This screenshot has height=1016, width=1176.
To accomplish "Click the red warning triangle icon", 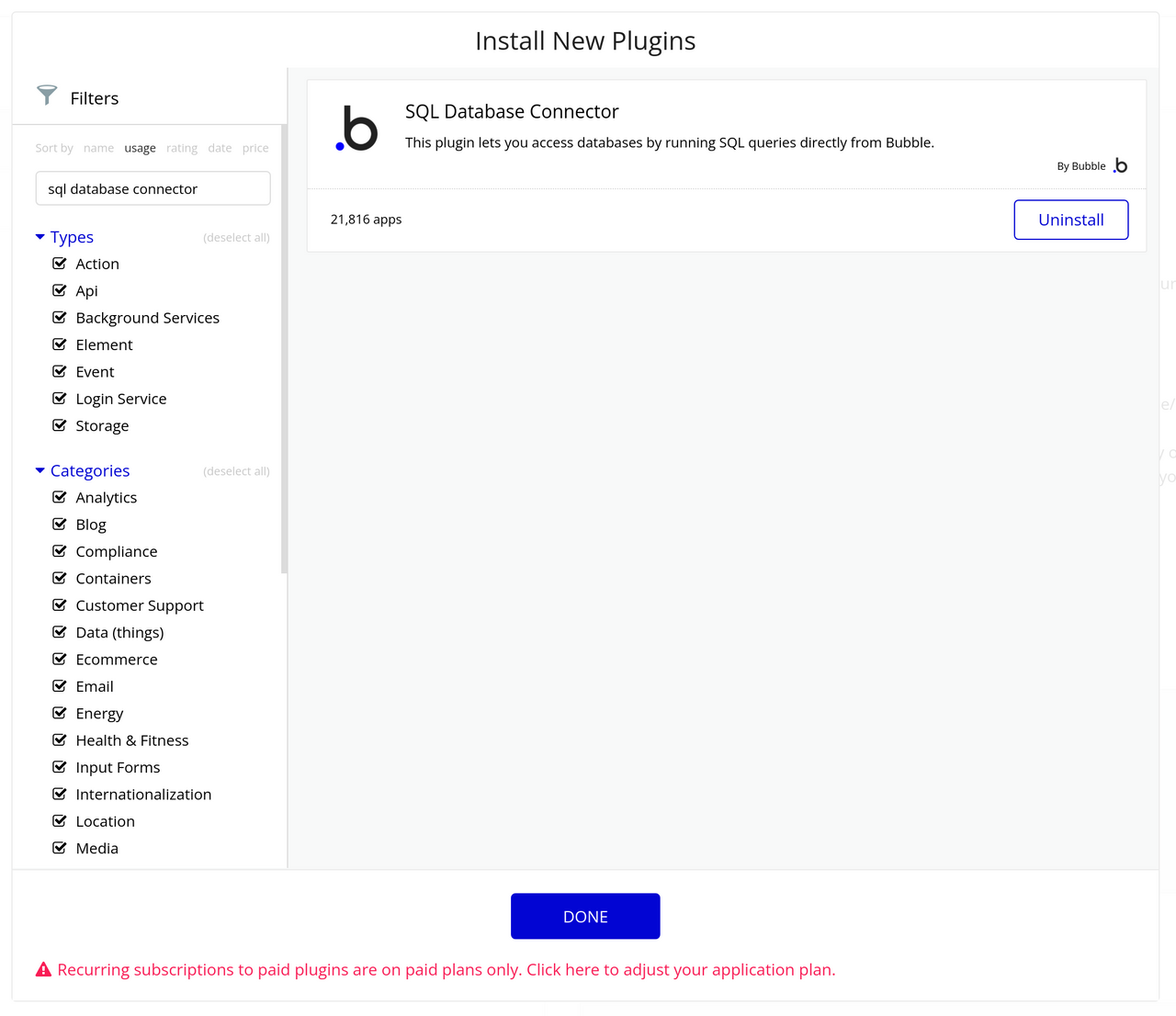I will point(43,970).
